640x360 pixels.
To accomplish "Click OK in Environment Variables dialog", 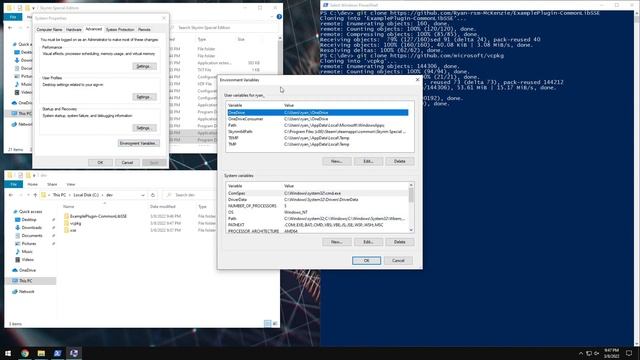I will point(367,260).
